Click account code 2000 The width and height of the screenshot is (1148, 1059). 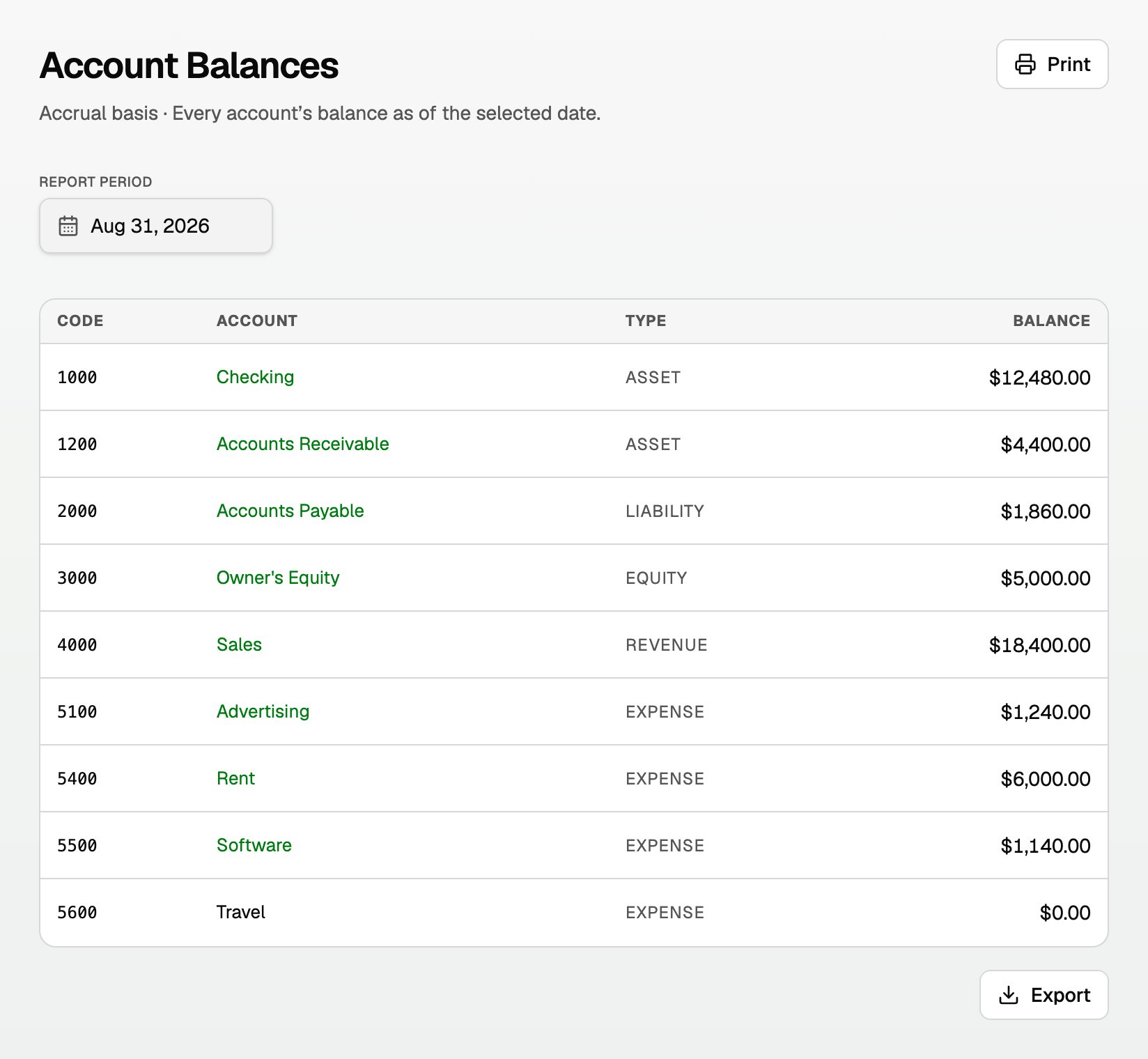pos(77,511)
